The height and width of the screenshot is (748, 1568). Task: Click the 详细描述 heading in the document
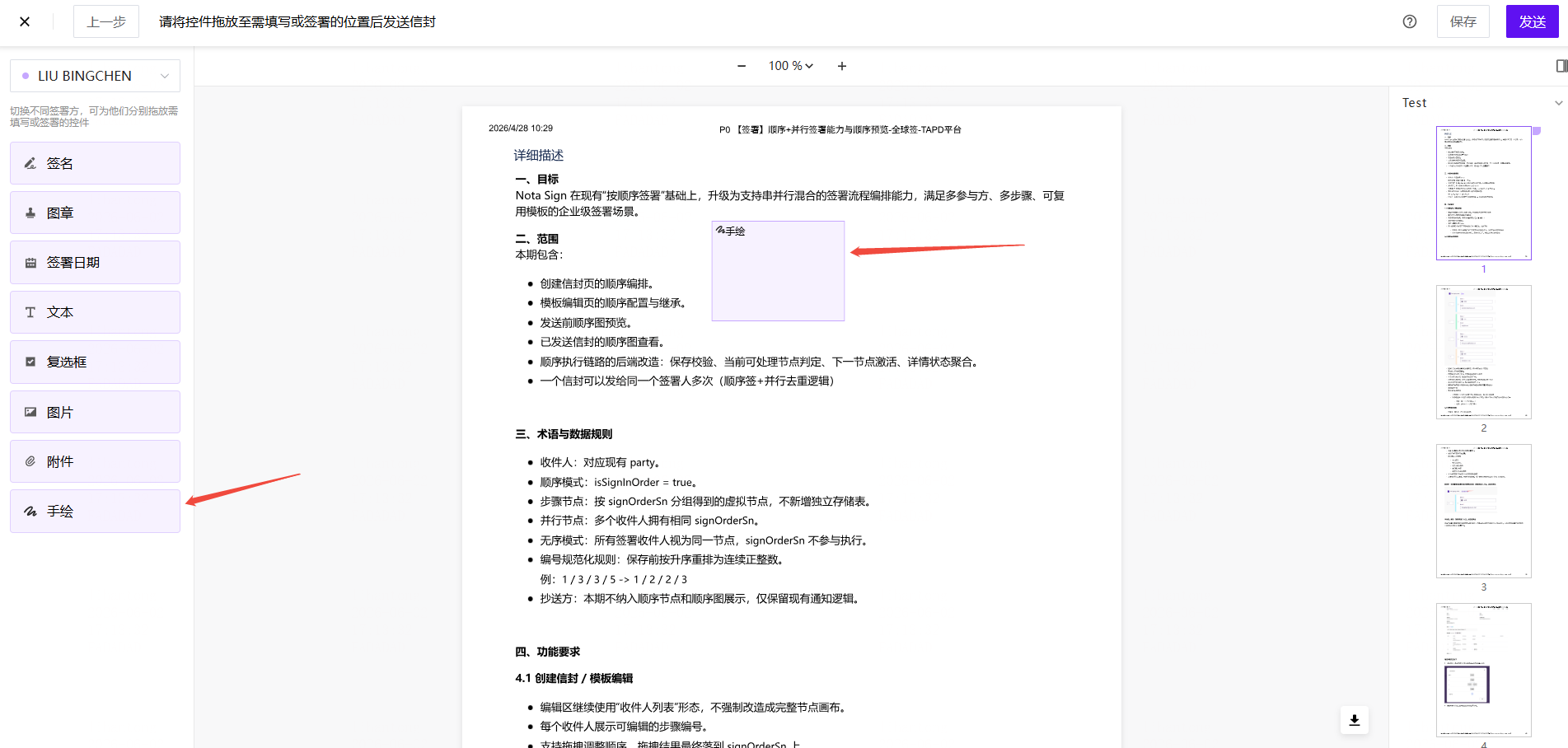coord(539,155)
